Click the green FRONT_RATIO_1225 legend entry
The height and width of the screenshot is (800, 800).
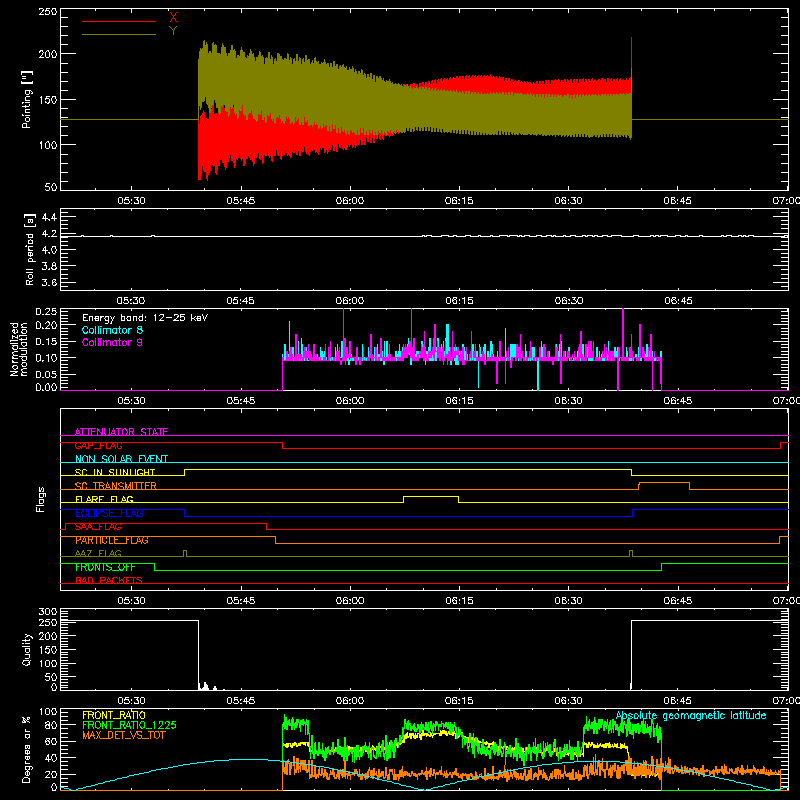point(129,724)
